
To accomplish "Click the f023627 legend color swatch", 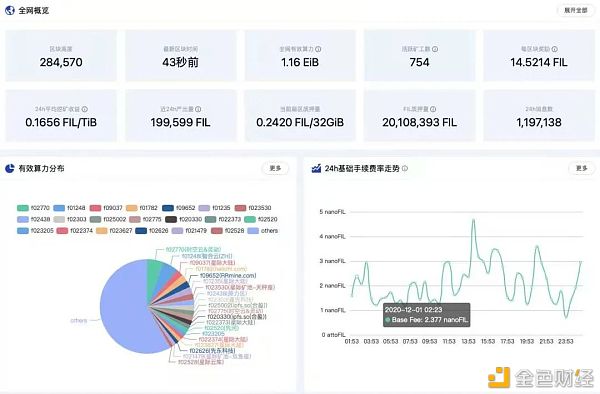I will coord(102,231).
